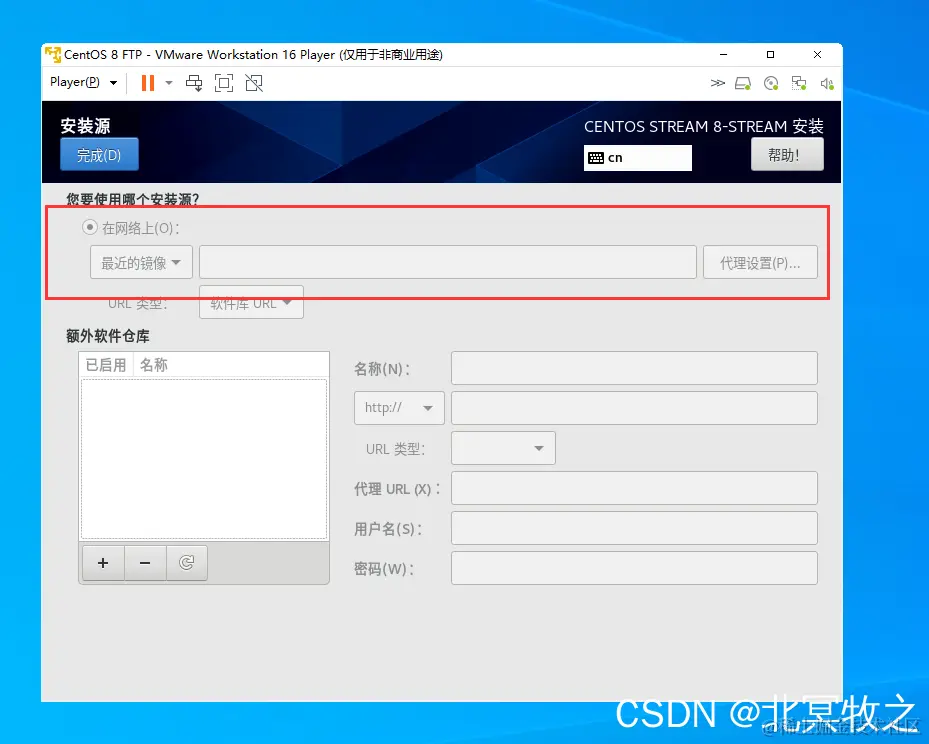
Task: Remove a repository with the minus button
Action: coord(145,563)
